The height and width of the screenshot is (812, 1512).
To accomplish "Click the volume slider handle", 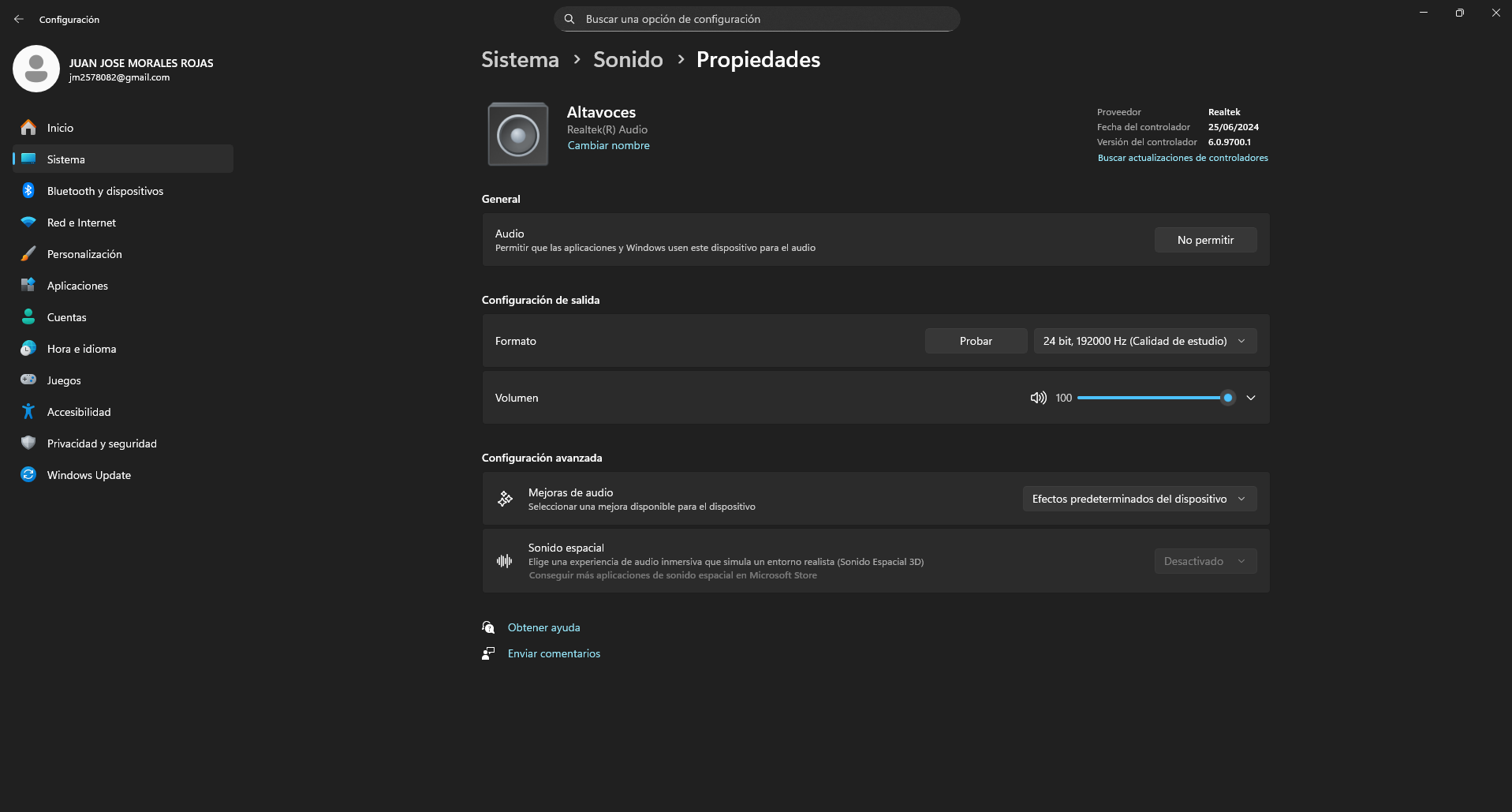I will (1228, 398).
